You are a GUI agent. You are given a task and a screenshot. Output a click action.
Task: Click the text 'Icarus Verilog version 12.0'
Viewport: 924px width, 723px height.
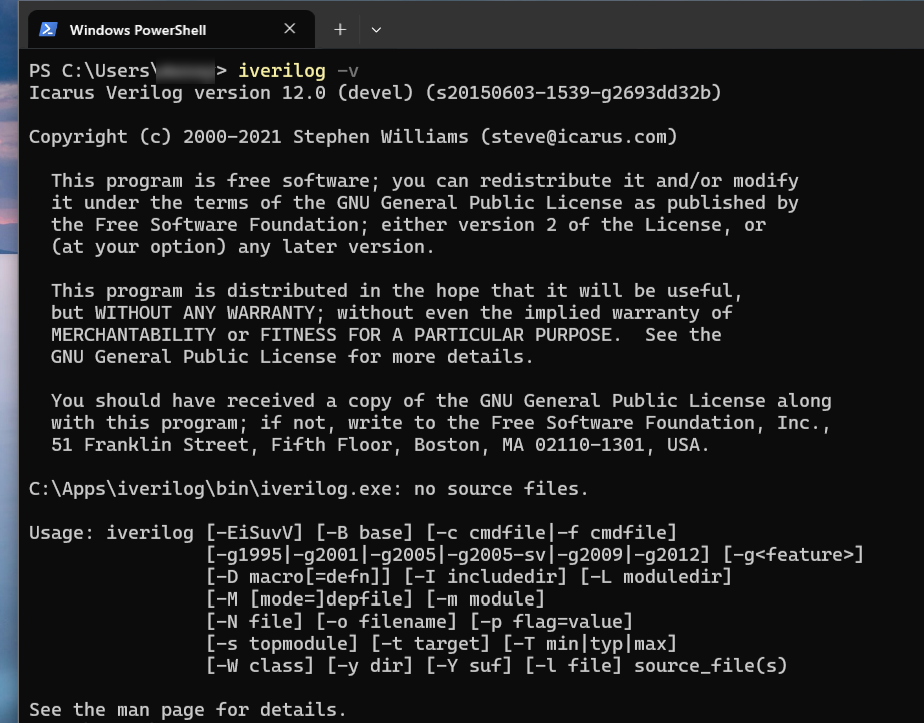pos(177,93)
